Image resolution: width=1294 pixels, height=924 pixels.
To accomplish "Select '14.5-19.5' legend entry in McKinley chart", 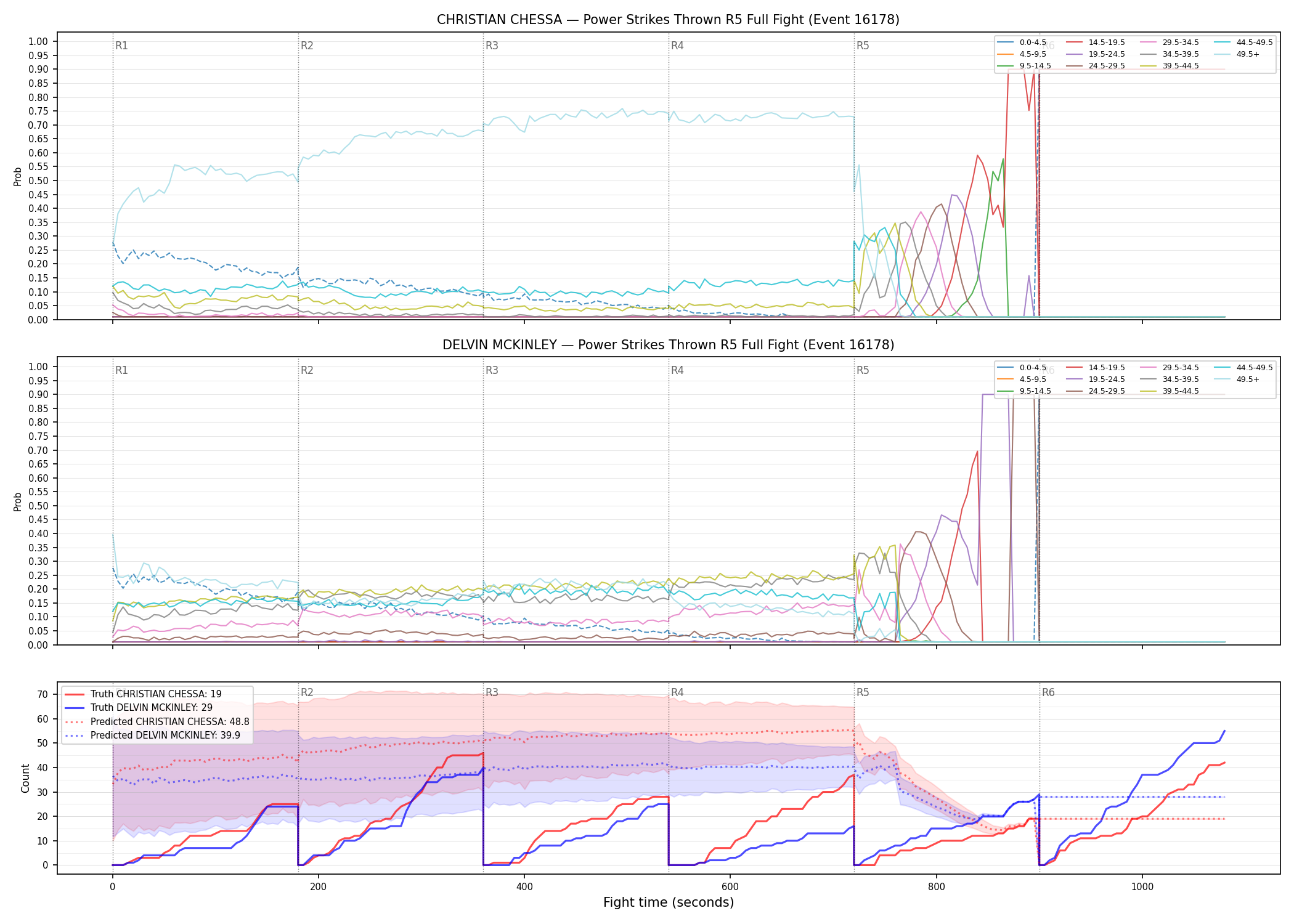I will click(1096, 368).
